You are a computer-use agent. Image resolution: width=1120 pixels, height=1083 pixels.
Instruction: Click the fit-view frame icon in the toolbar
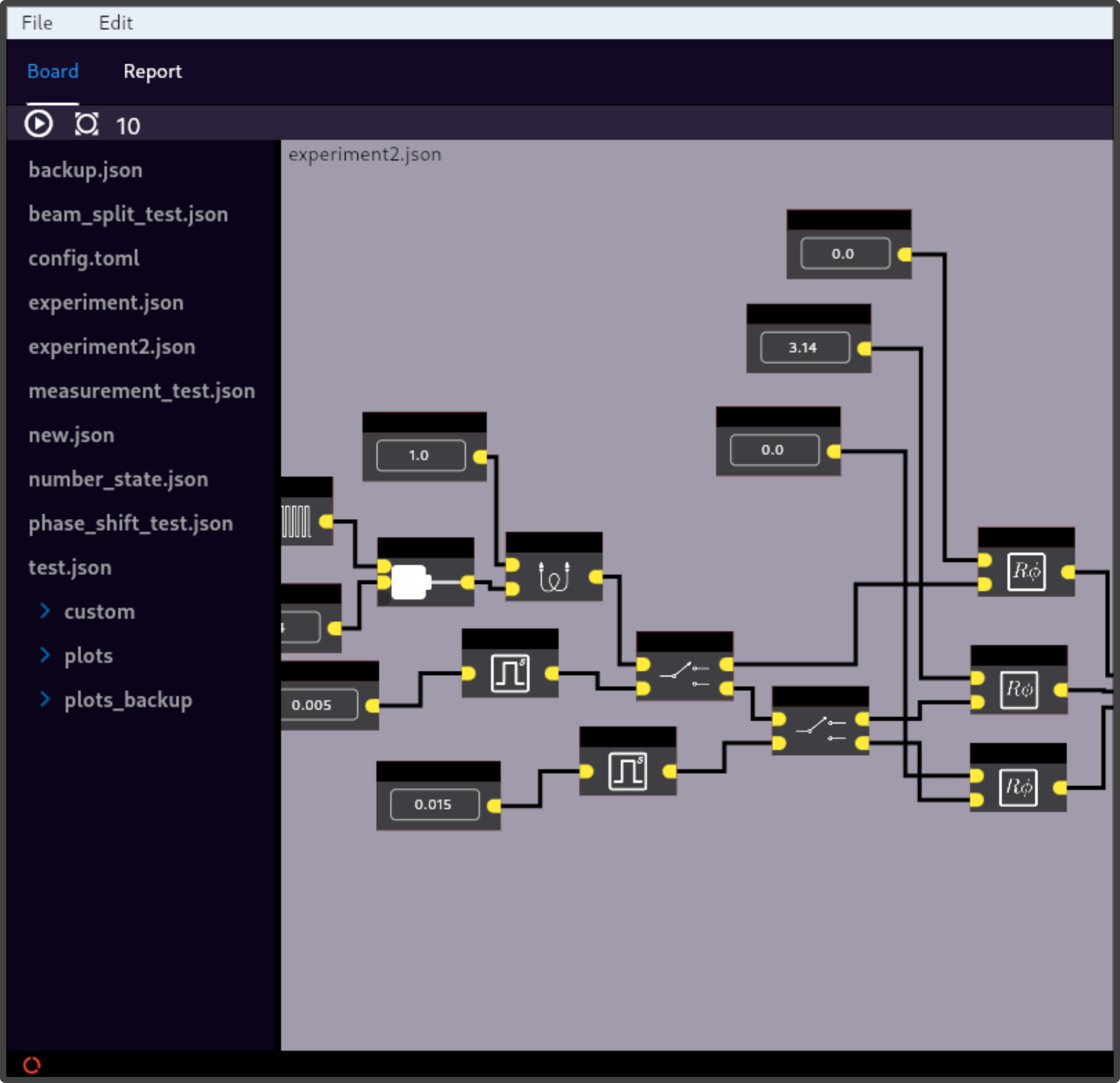86,124
